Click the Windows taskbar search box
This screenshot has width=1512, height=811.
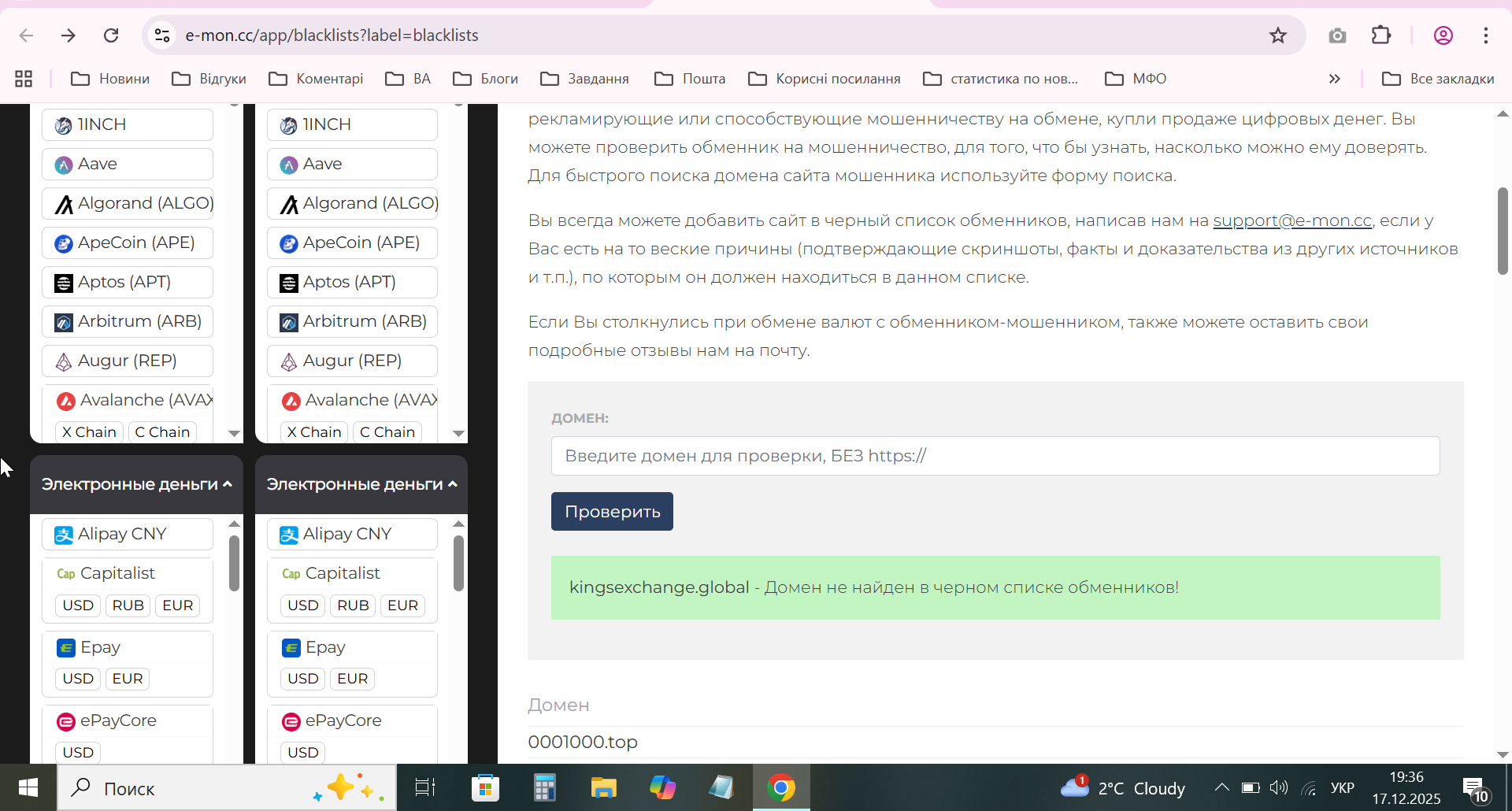coord(227,788)
